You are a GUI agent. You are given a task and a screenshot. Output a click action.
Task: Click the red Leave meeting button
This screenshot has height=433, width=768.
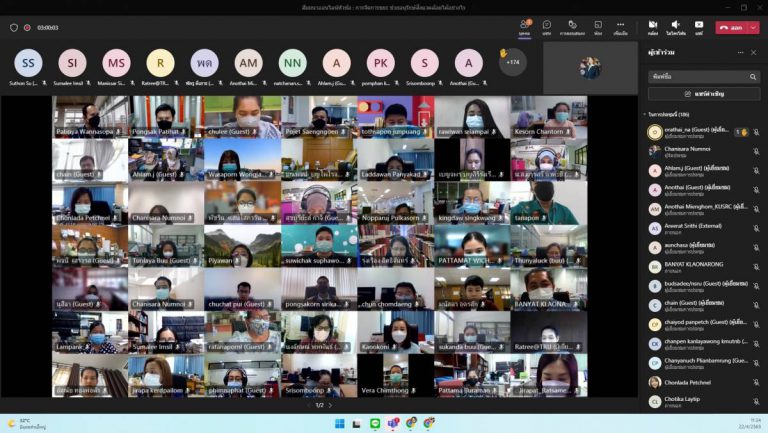732,27
